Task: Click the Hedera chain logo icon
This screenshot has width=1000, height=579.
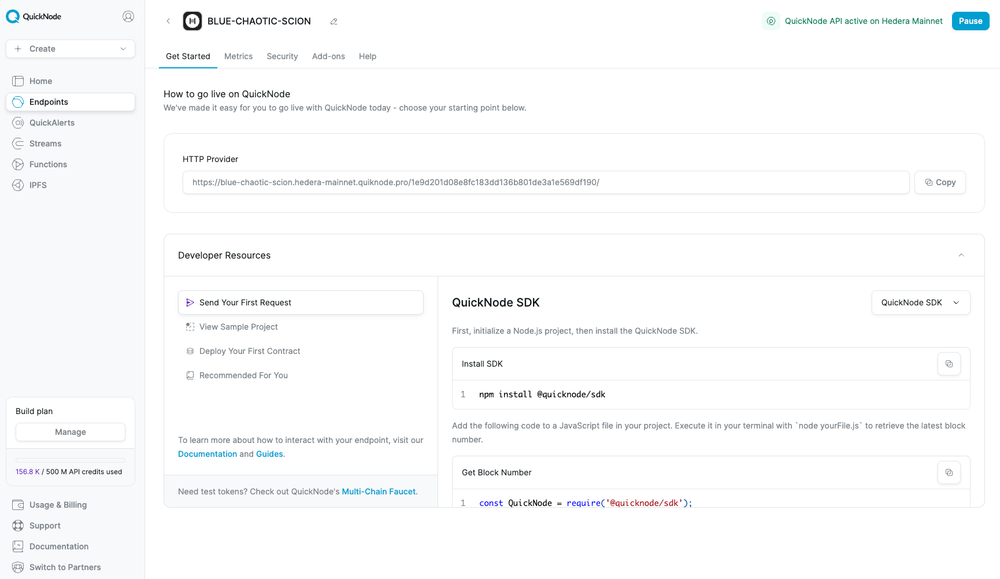Action: [x=192, y=21]
